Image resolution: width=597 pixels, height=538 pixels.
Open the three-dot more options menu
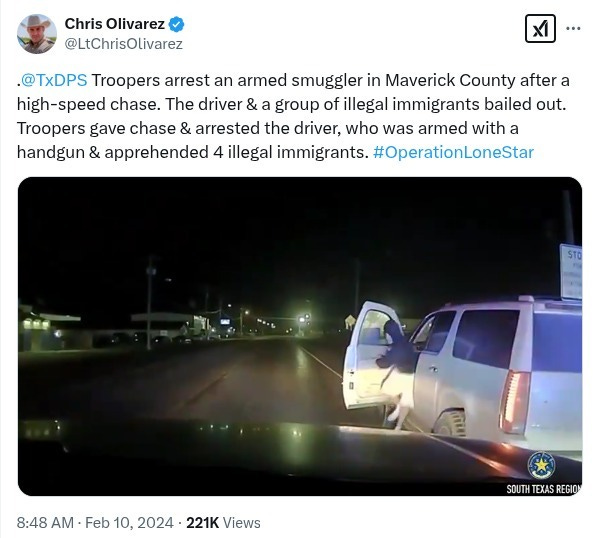click(x=573, y=28)
